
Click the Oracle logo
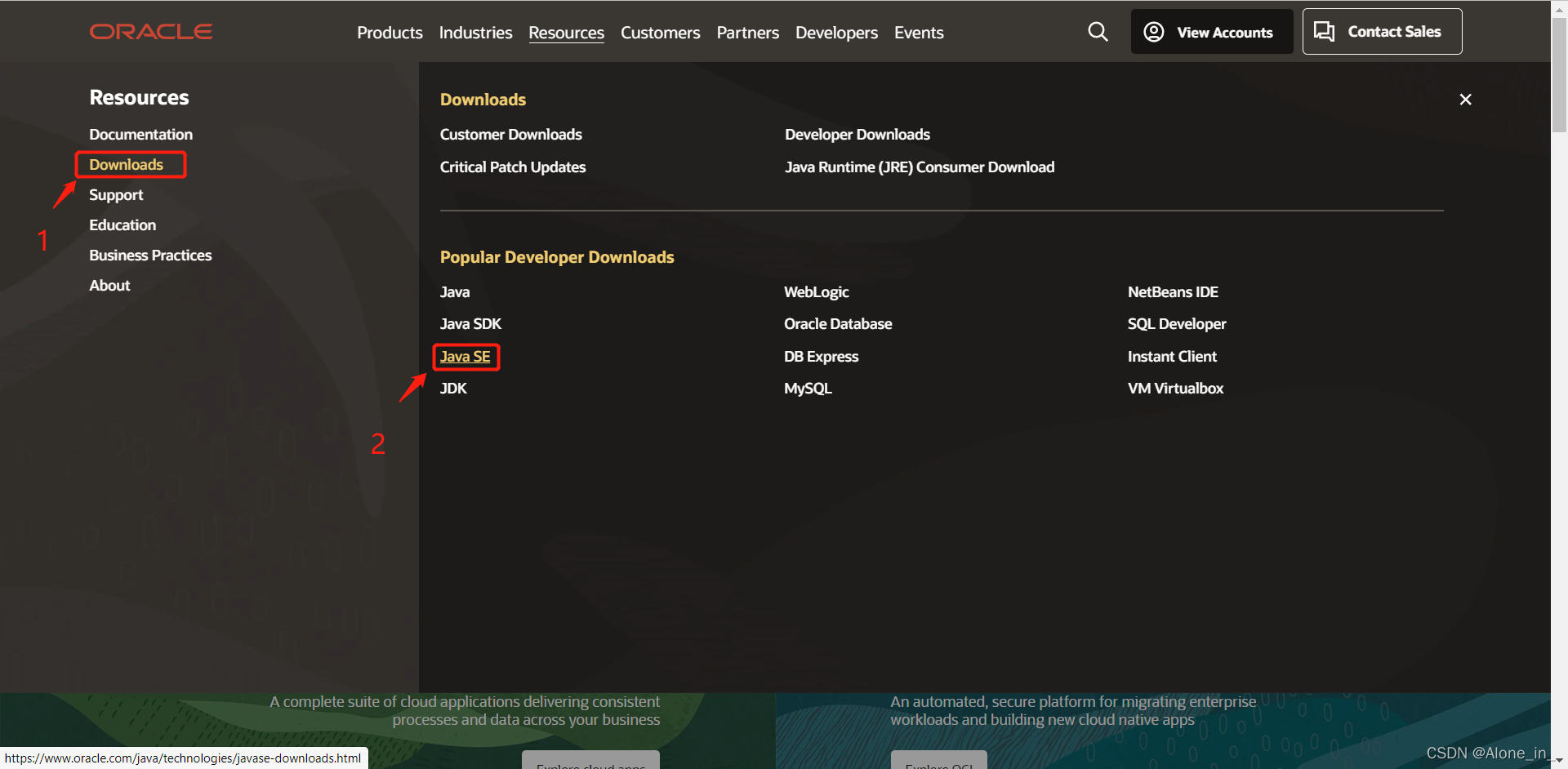tap(151, 32)
